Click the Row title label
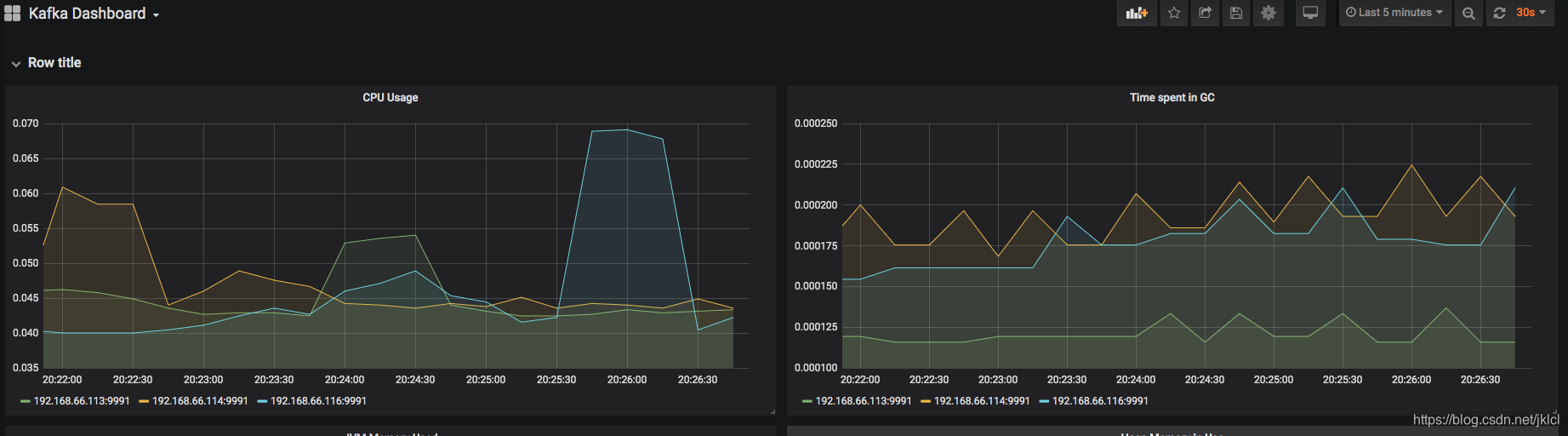 point(54,63)
